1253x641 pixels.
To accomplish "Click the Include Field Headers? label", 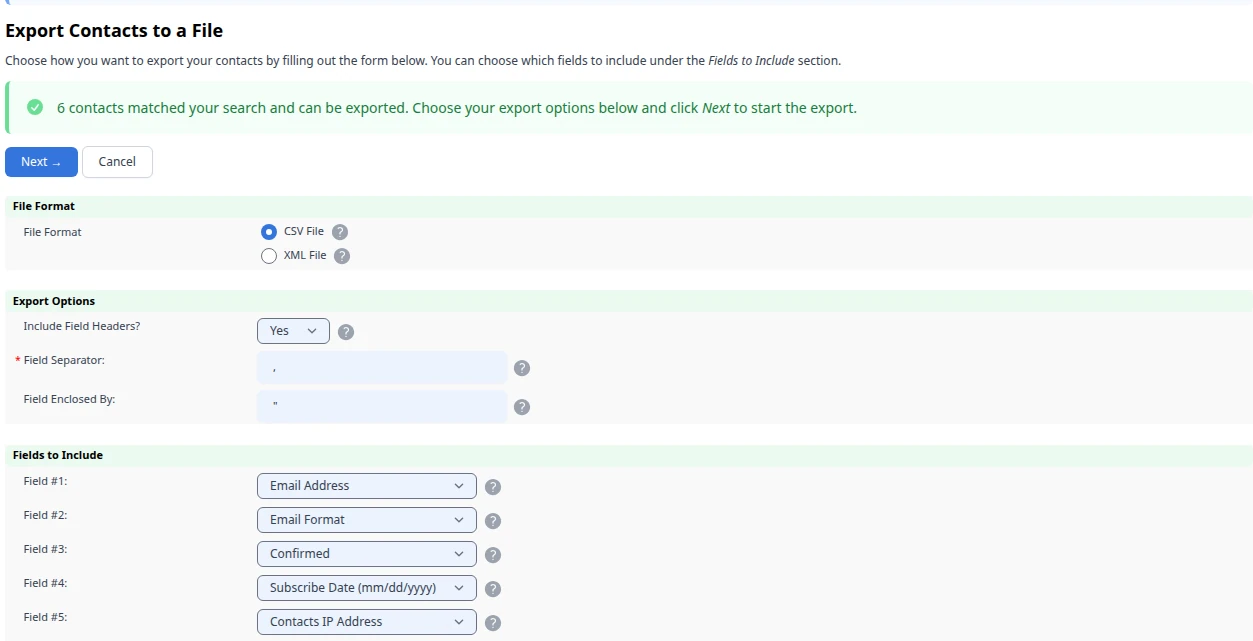I will [x=82, y=326].
